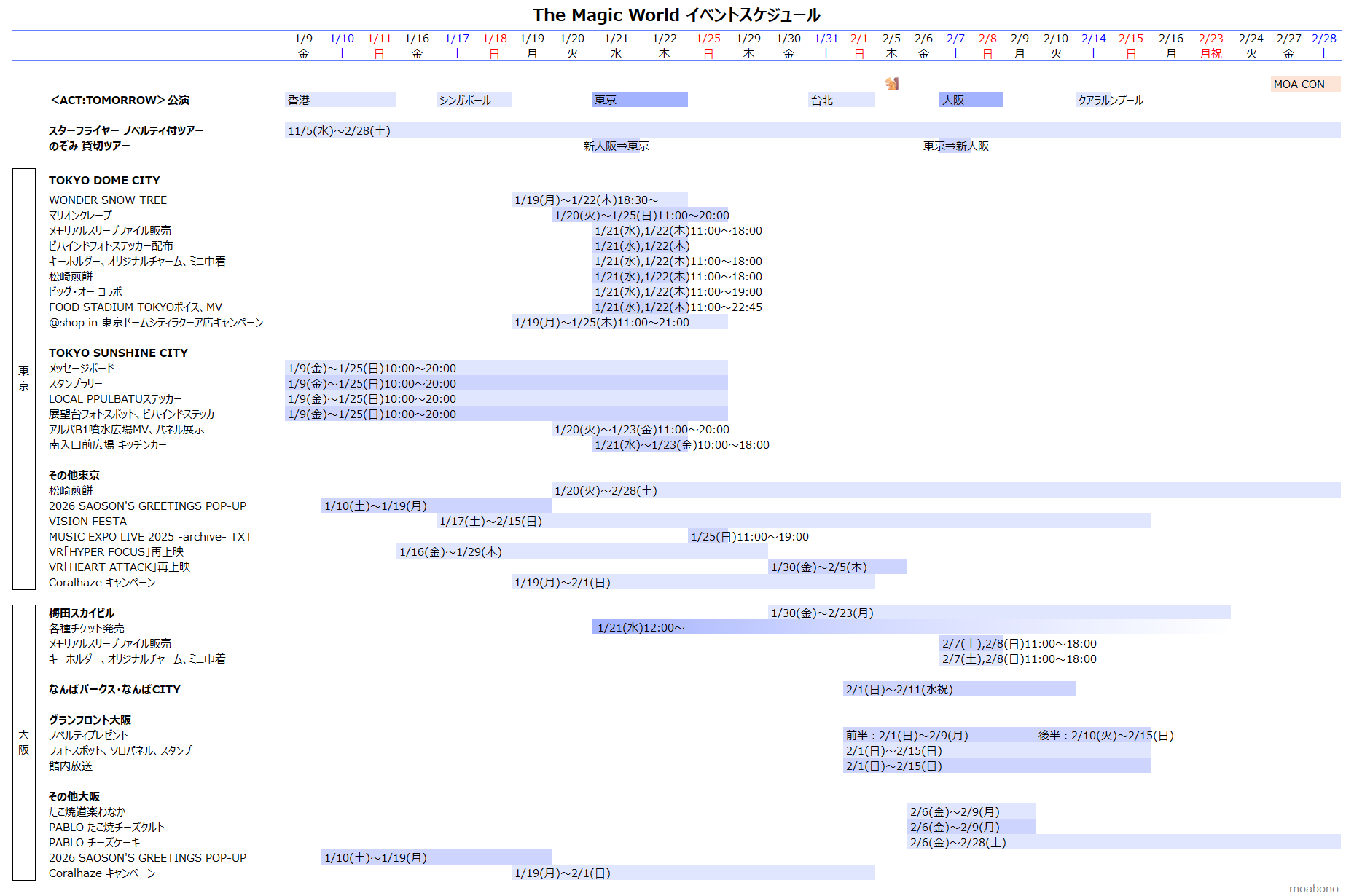Click the moabono credit text

point(1313,888)
